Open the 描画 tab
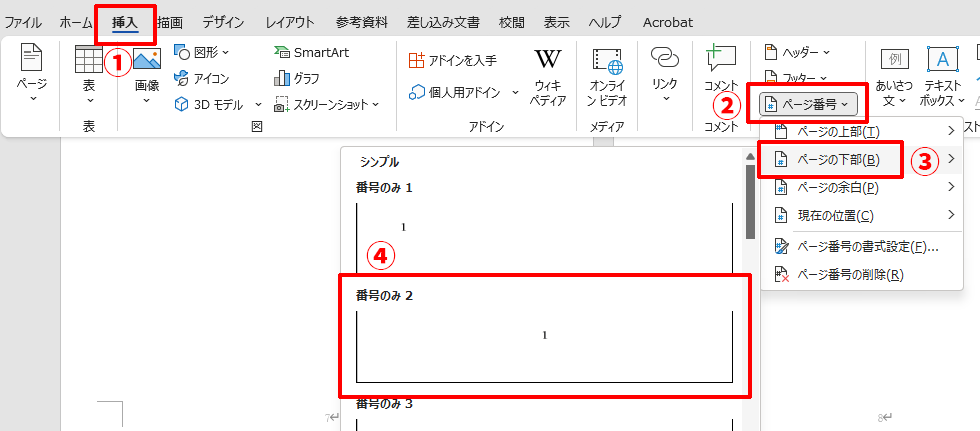 [170, 23]
